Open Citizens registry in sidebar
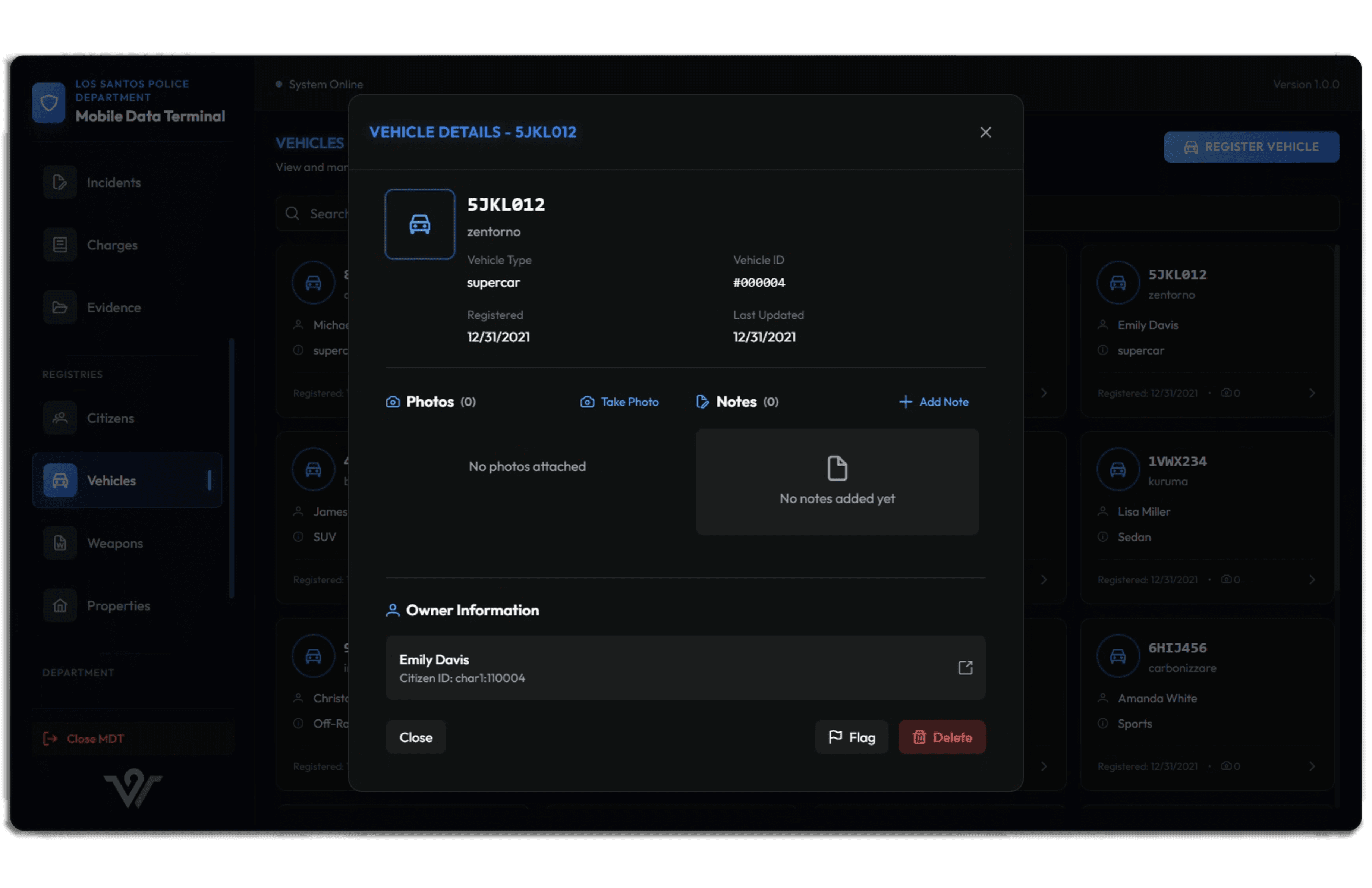1372x888 pixels. [x=128, y=418]
